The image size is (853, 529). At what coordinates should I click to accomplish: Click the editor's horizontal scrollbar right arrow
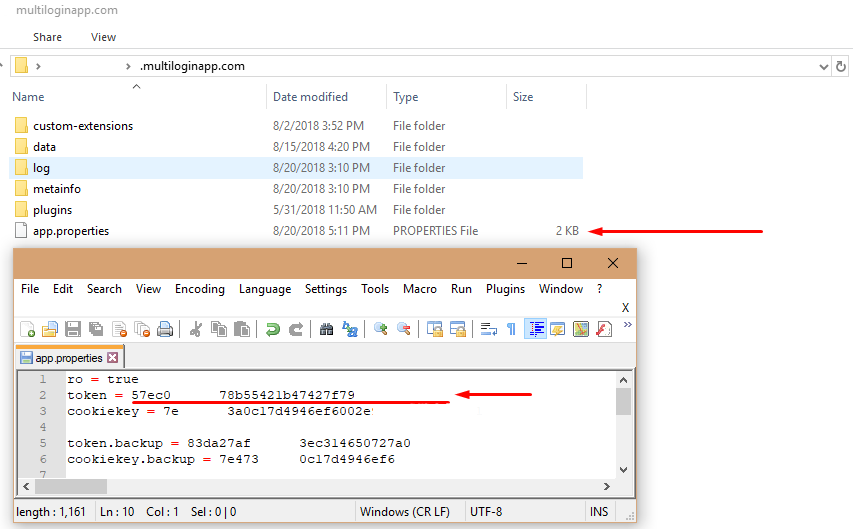tap(607, 486)
